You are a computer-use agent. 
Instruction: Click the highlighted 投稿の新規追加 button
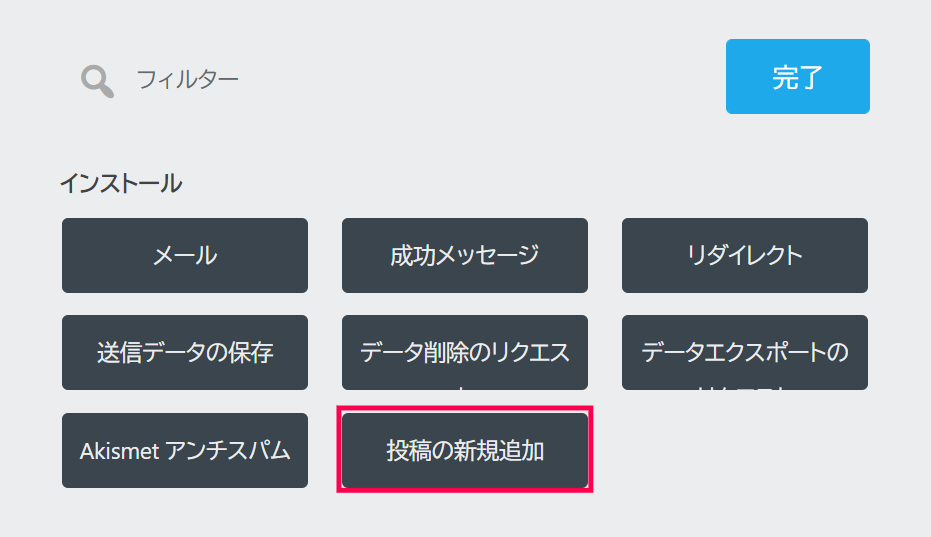point(465,450)
